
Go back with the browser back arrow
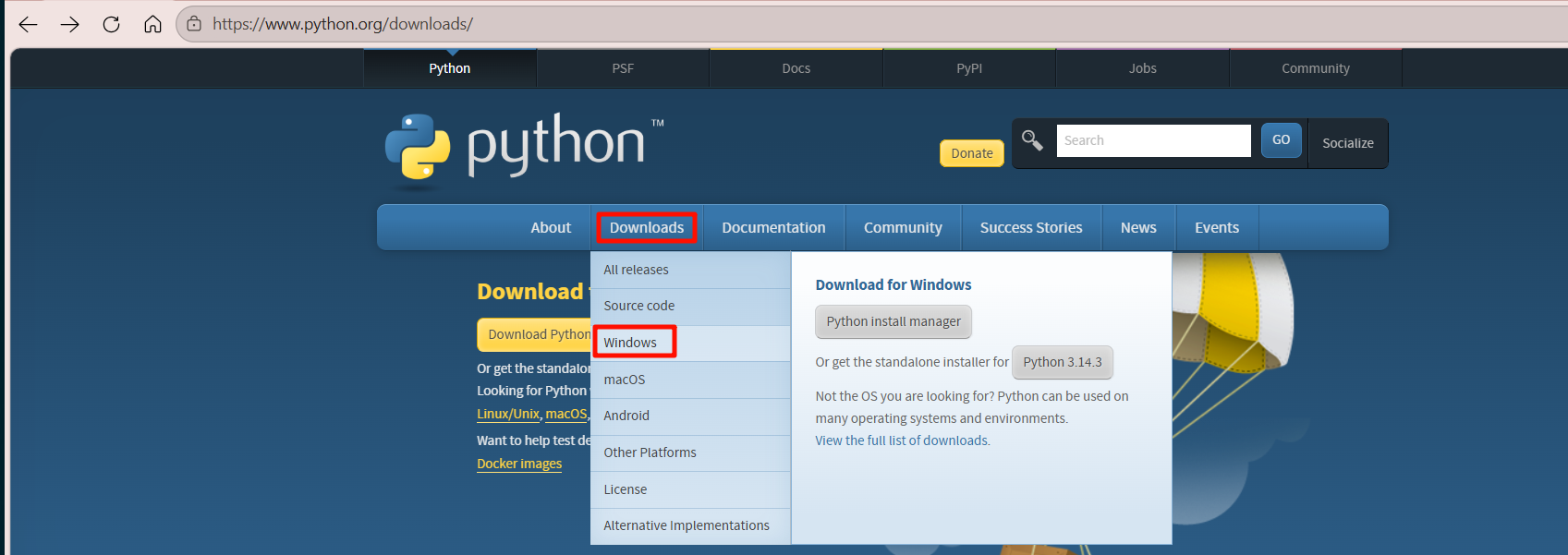(x=29, y=24)
